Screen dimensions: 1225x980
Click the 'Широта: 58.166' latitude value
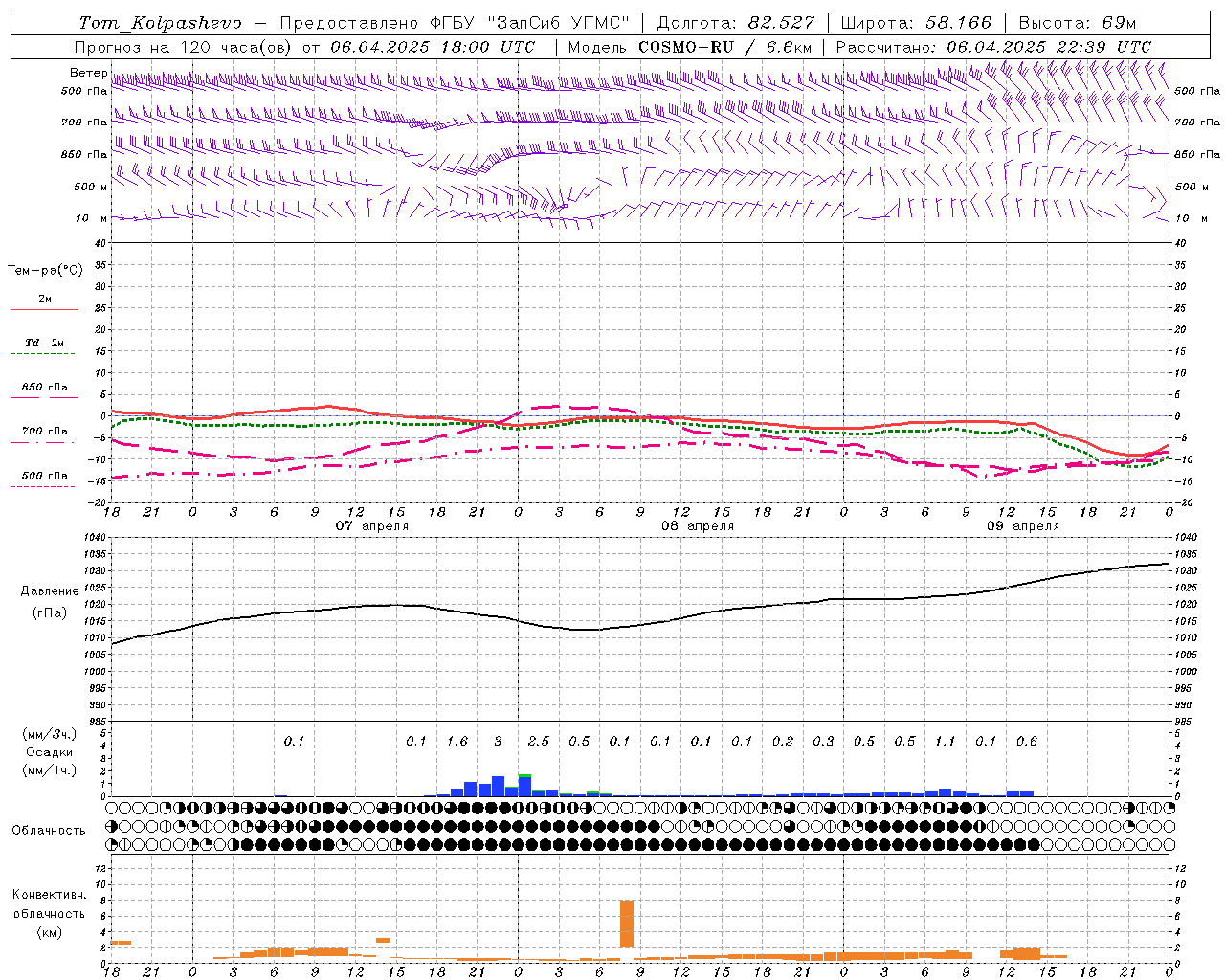[916, 23]
